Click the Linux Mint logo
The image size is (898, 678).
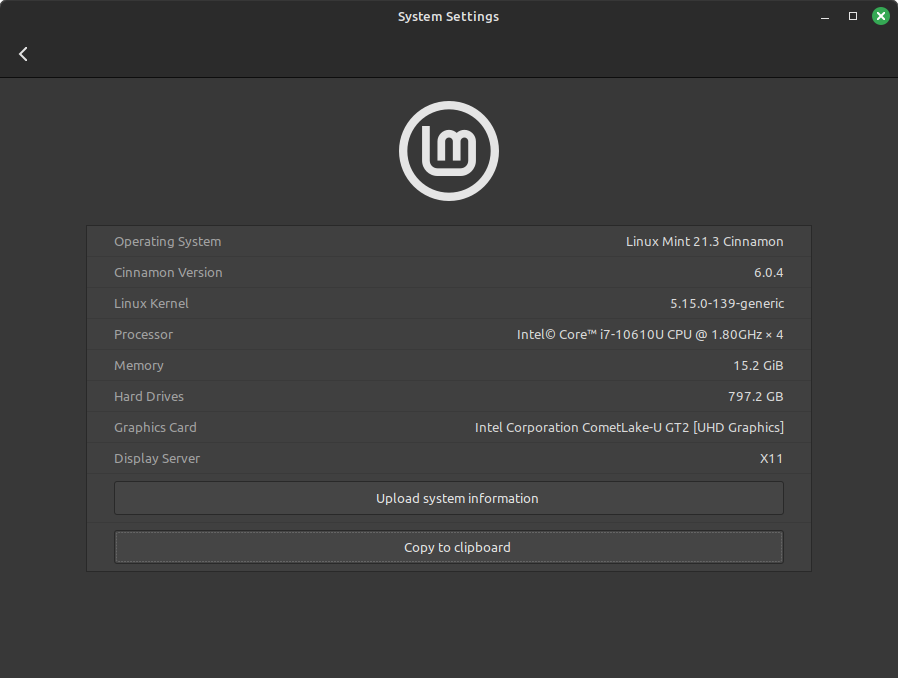click(x=449, y=151)
